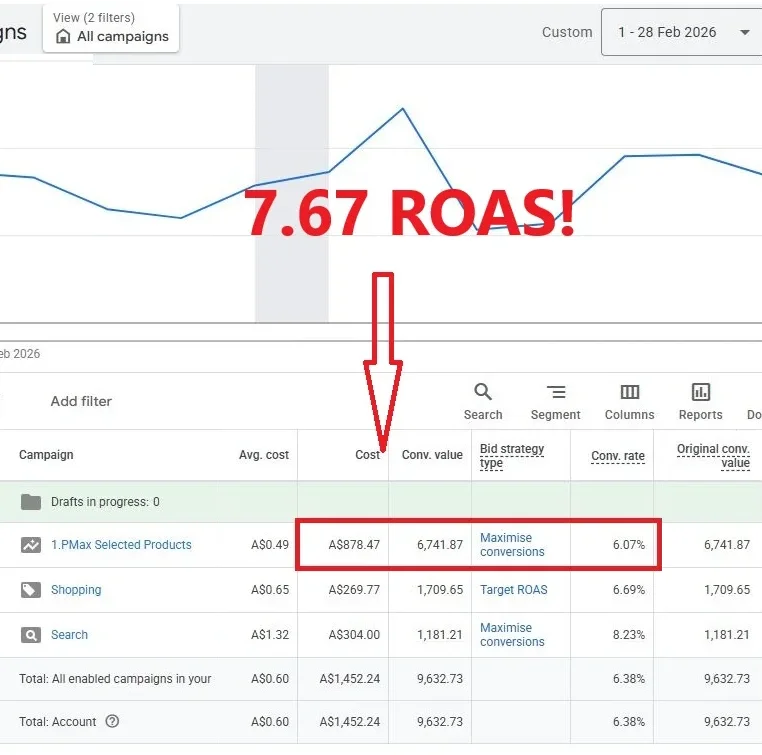Open the Columns picker icon
Screen dimensions: 762x755
click(x=629, y=392)
